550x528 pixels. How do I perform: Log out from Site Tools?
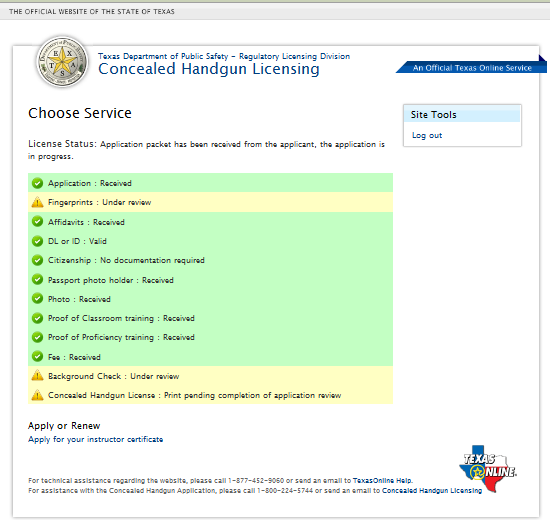[427, 135]
